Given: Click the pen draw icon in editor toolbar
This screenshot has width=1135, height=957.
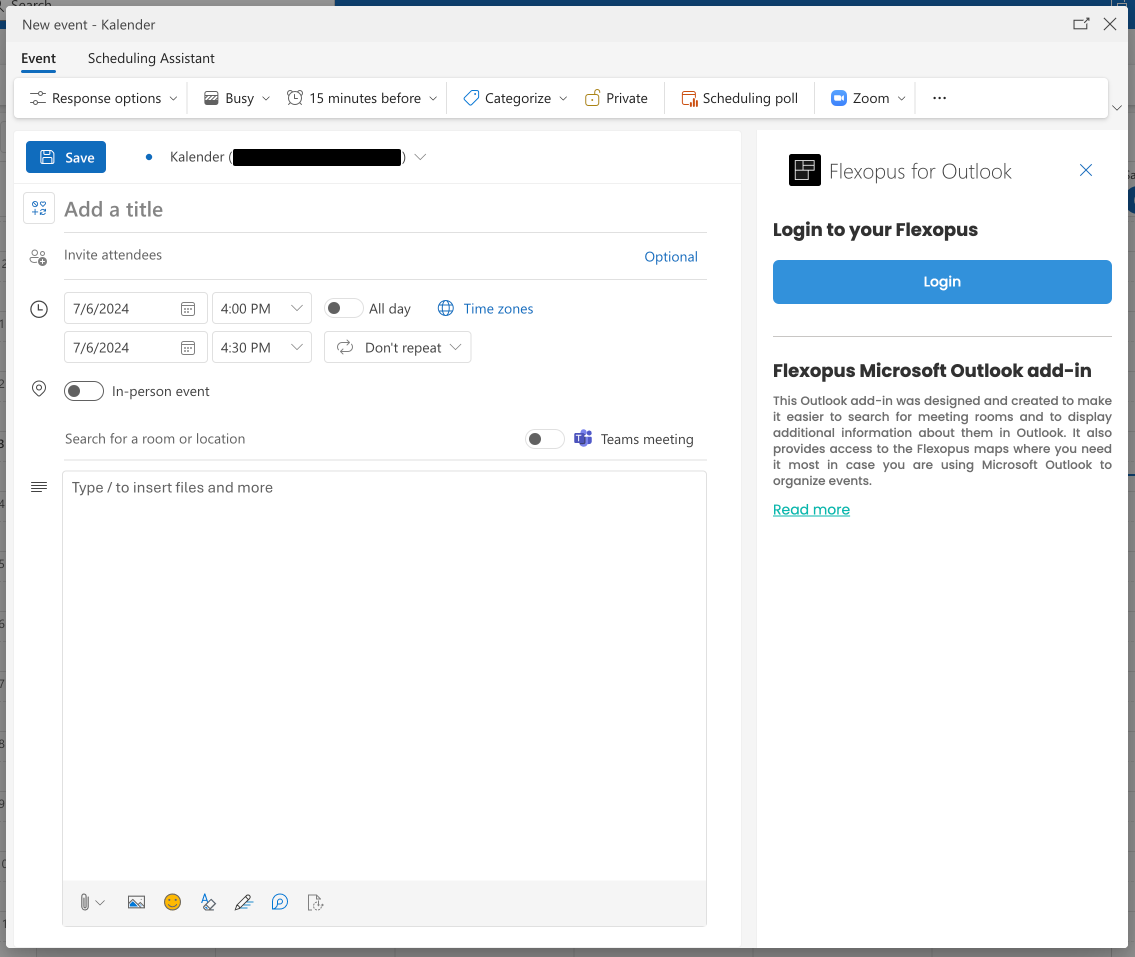Looking at the screenshot, I should pyautogui.click(x=243, y=902).
